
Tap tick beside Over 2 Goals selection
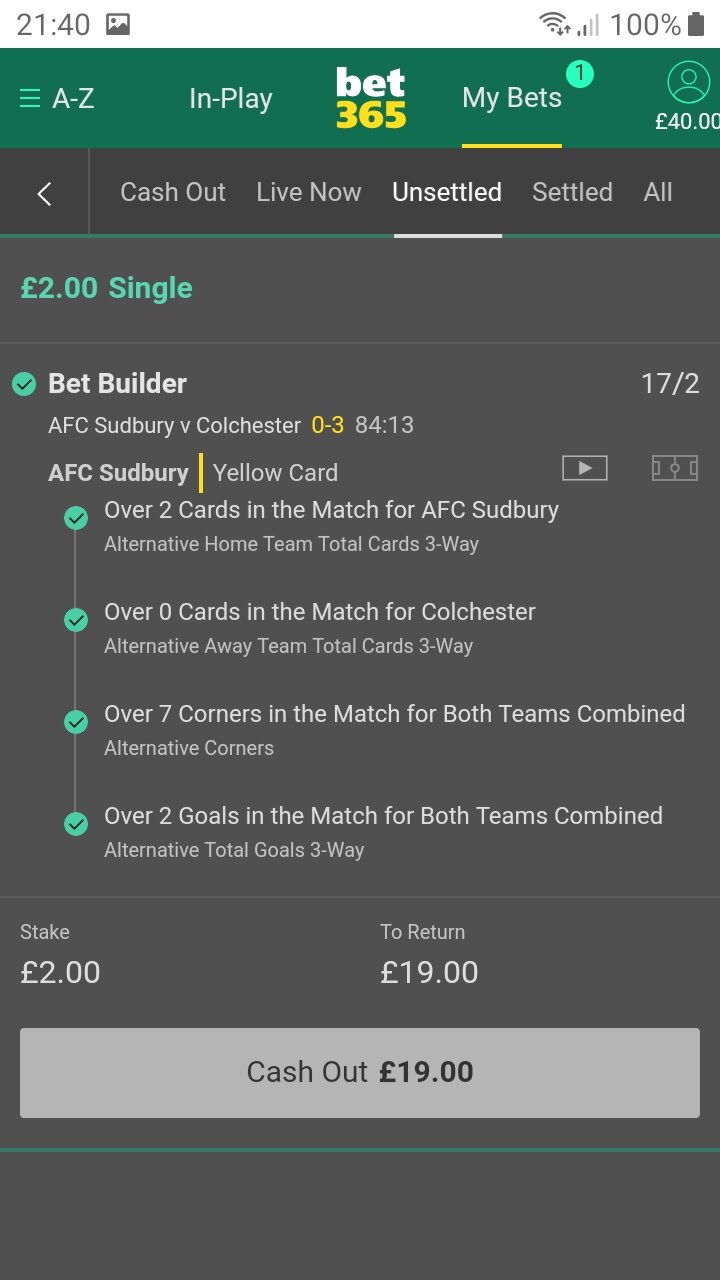(x=76, y=824)
